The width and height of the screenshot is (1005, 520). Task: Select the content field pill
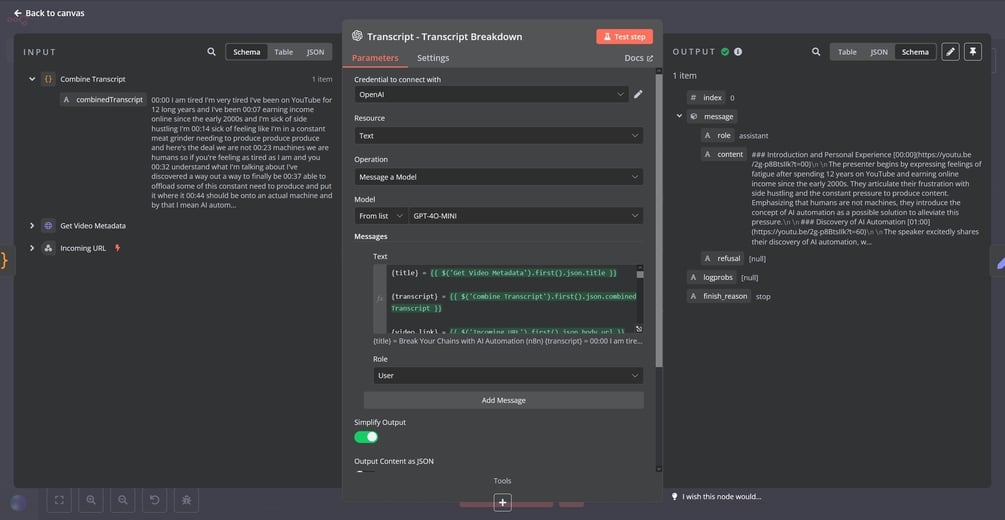point(724,155)
